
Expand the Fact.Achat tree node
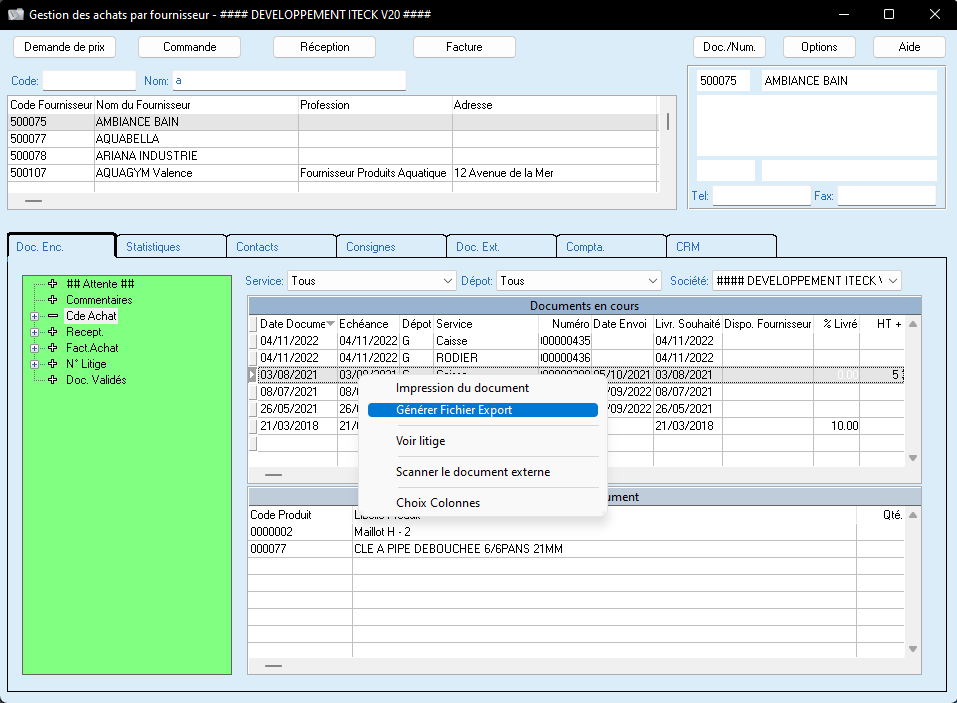35,348
